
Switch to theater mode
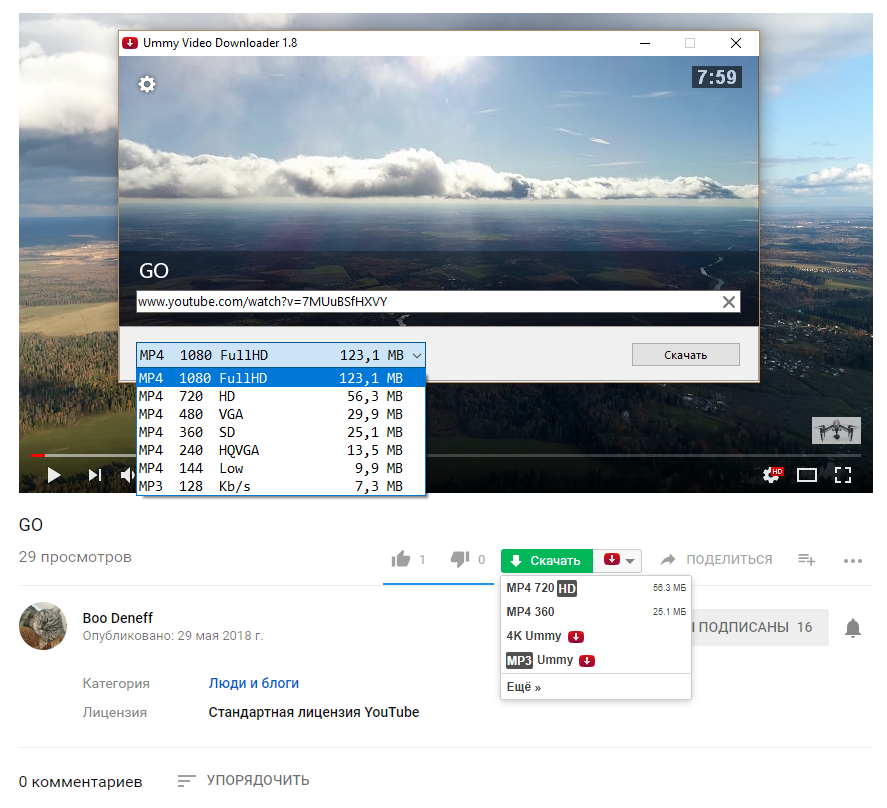807,475
